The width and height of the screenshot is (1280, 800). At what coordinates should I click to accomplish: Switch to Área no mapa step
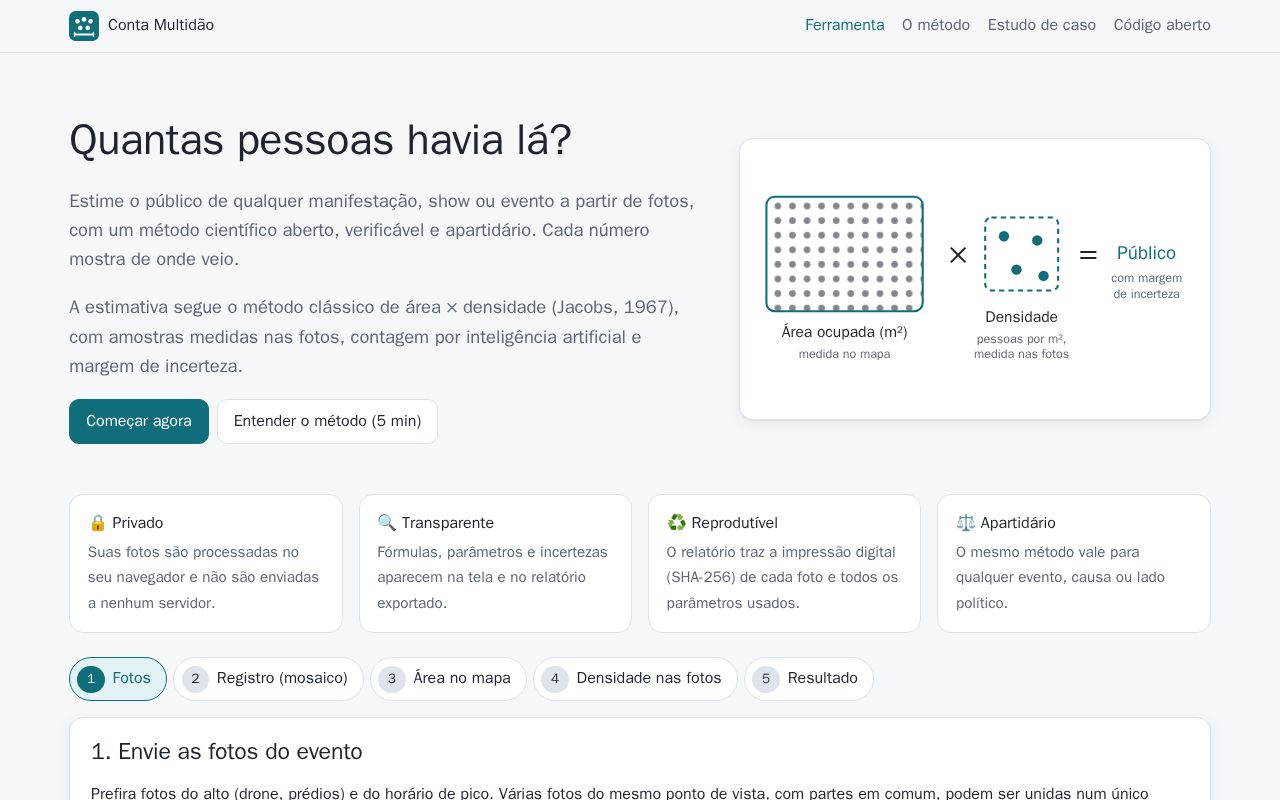[x=448, y=679]
